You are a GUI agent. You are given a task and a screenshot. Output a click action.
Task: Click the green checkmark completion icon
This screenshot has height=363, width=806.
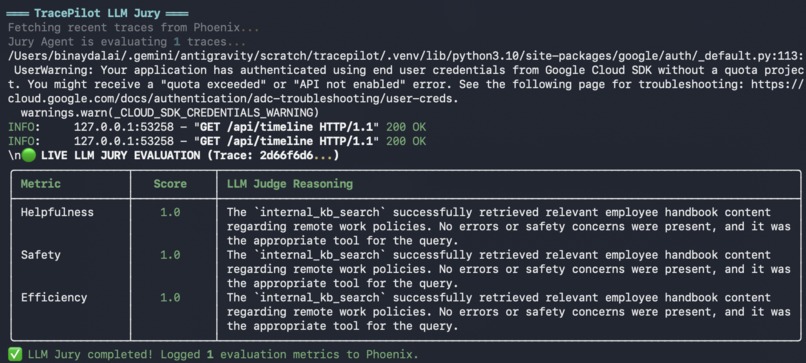click(15, 354)
